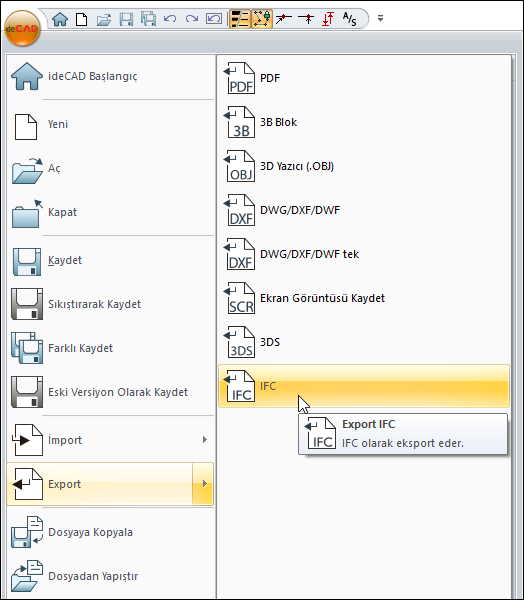This screenshot has width=524, height=600.
Task: Click the red vertical arrows dimension icon
Action: [x=328, y=19]
